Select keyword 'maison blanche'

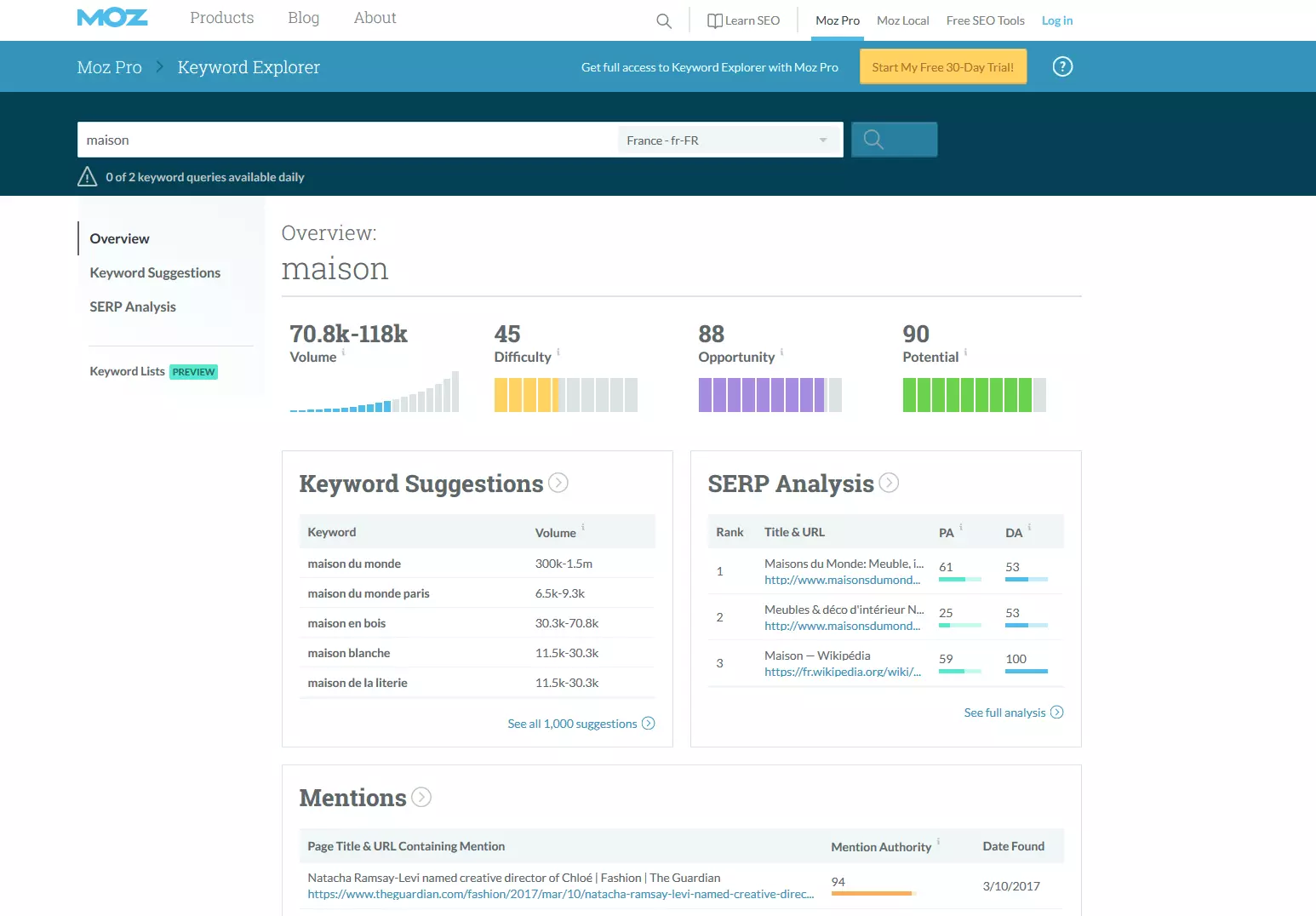(x=349, y=653)
